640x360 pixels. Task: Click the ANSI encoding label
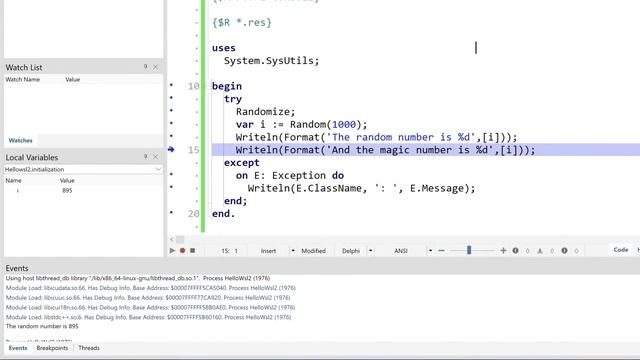pyautogui.click(x=401, y=251)
